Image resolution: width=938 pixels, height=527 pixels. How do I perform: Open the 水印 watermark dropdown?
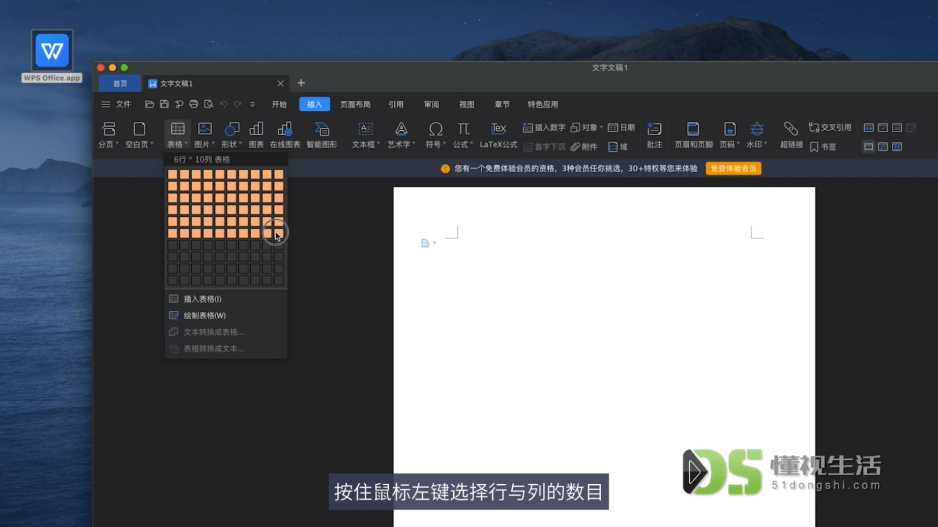(x=756, y=134)
